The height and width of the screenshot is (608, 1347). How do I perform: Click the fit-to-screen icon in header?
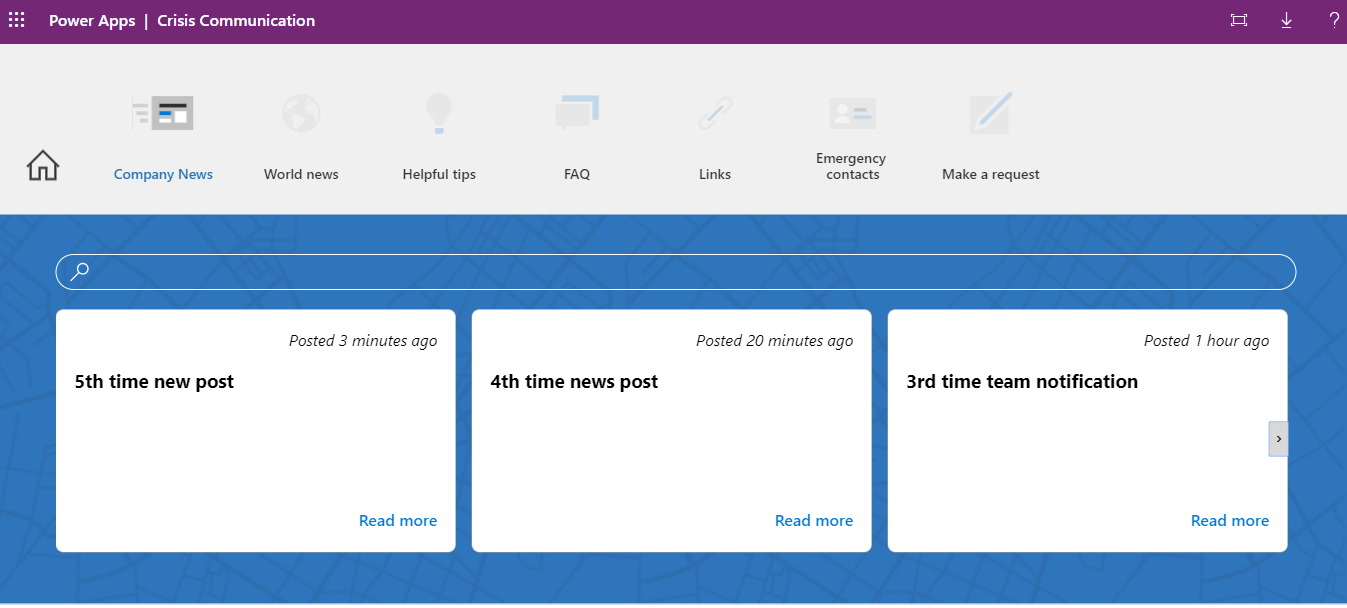point(1239,20)
